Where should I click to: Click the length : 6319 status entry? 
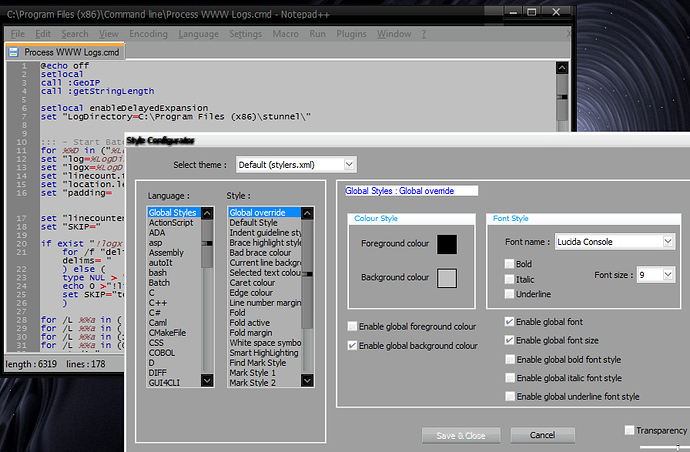point(31,364)
